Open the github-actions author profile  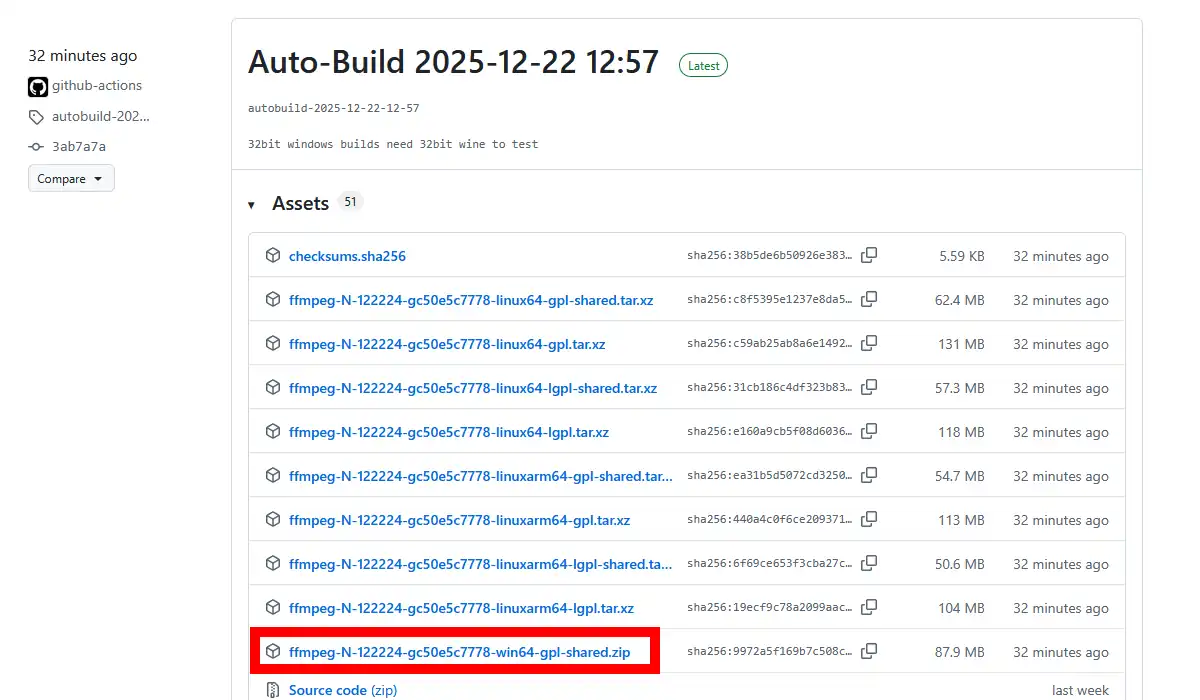pyautogui.click(x=97, y=86)
